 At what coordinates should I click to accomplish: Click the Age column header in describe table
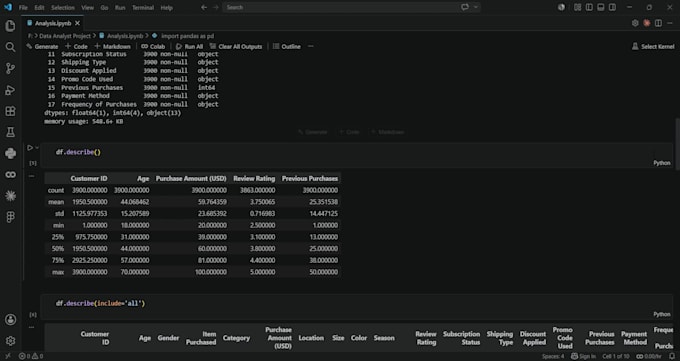pyautogui.click(x=143, y=178)
